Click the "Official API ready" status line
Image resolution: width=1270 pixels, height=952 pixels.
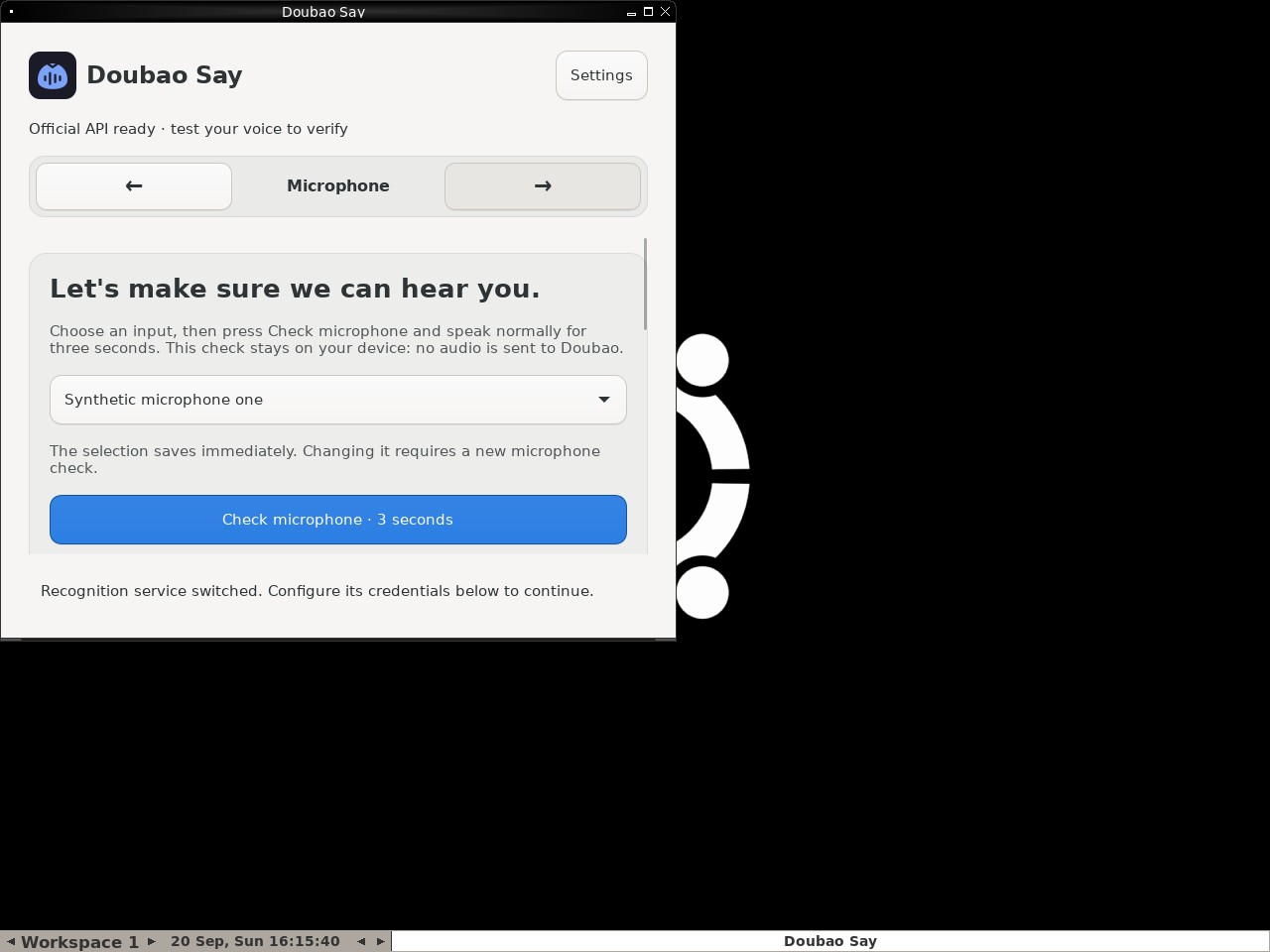point(189,129)
